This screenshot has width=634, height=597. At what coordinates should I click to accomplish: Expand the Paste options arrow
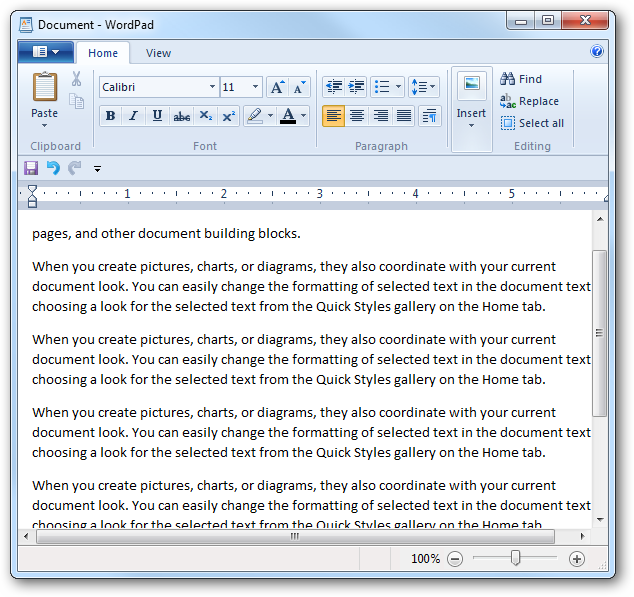[x=44, y=125]
